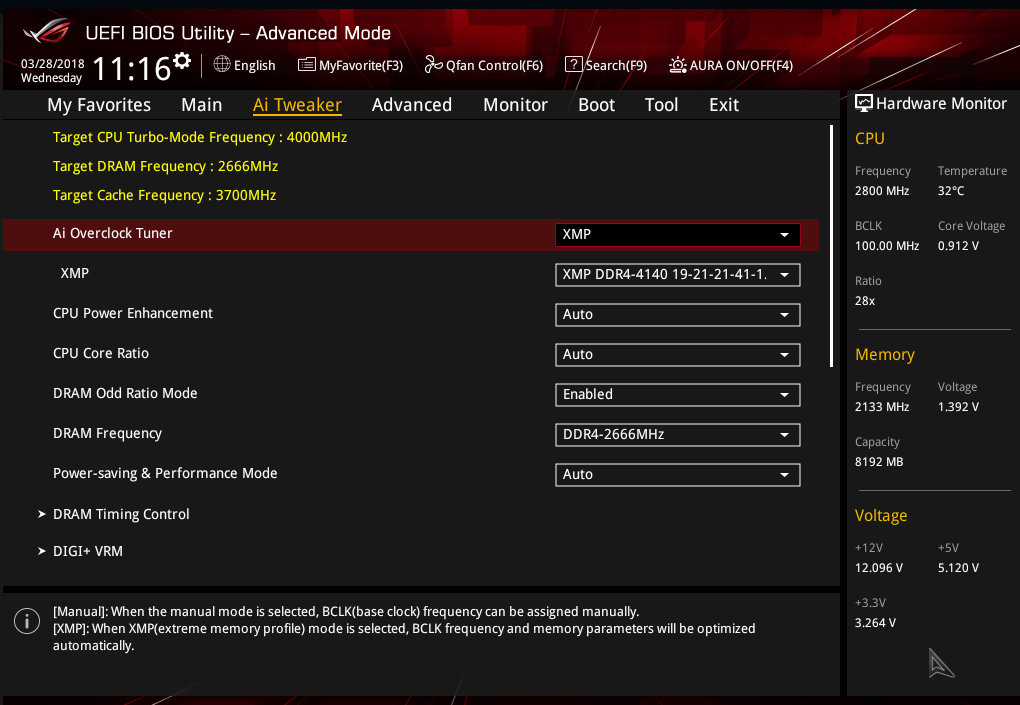Expand DIGI+ VRM submenu
The height and width of the screenshot is (705, 1020).
[x=88, y=551]
